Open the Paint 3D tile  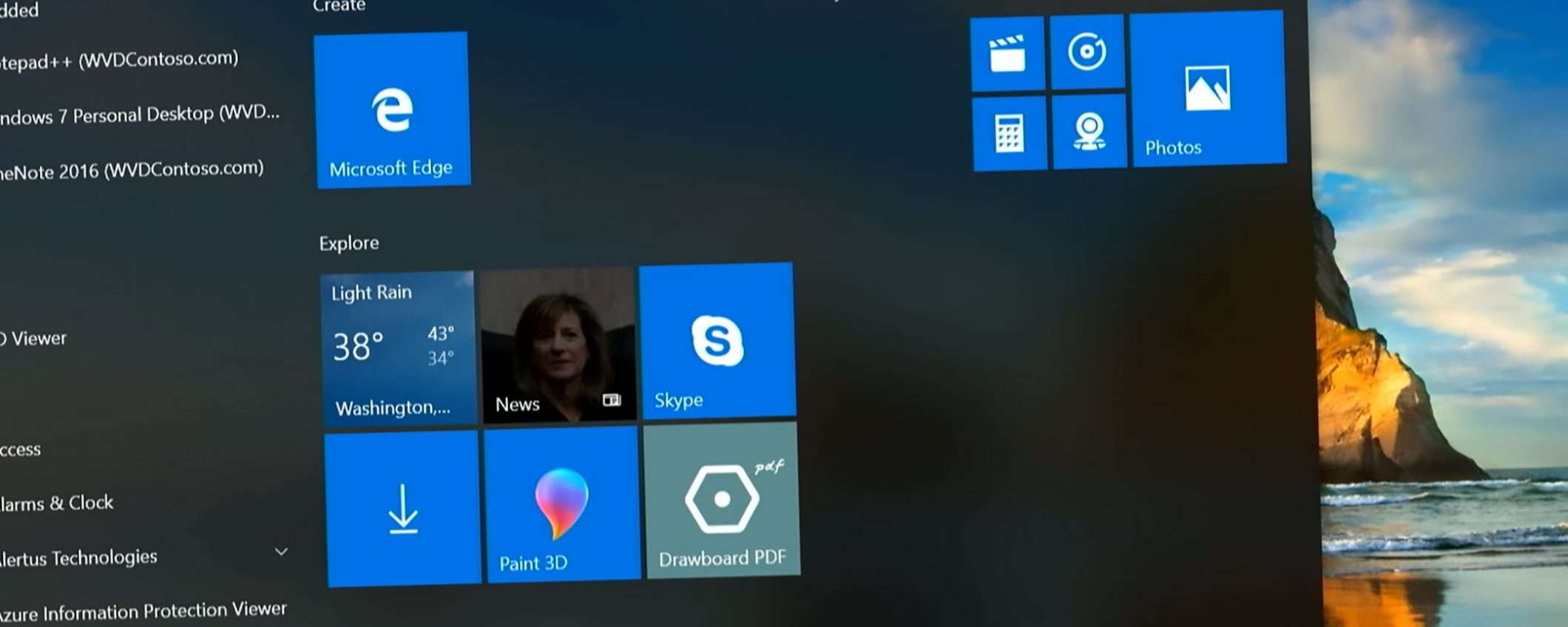pyautogui.click(x=563, y=505)
